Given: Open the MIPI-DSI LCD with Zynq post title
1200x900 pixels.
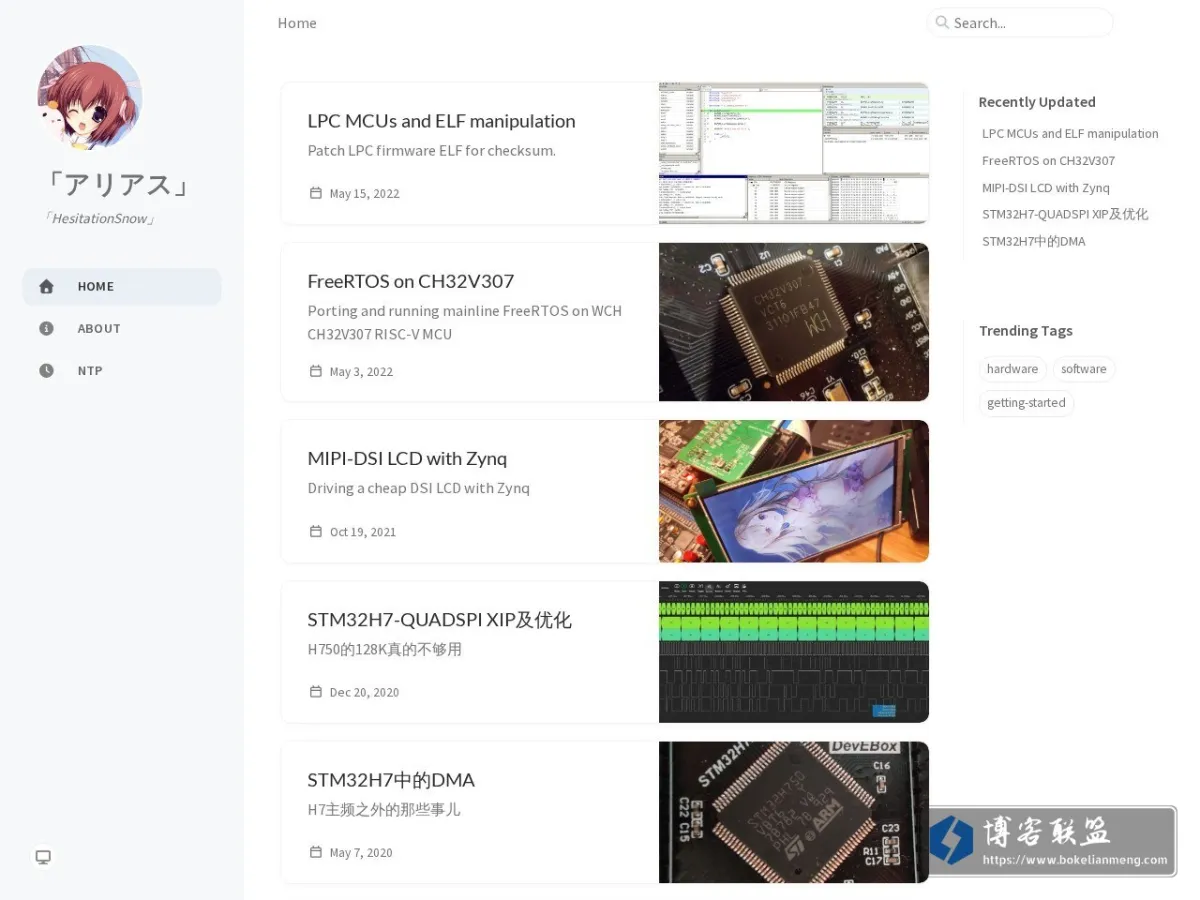Looking at the screenshot, I should (407, 458).
